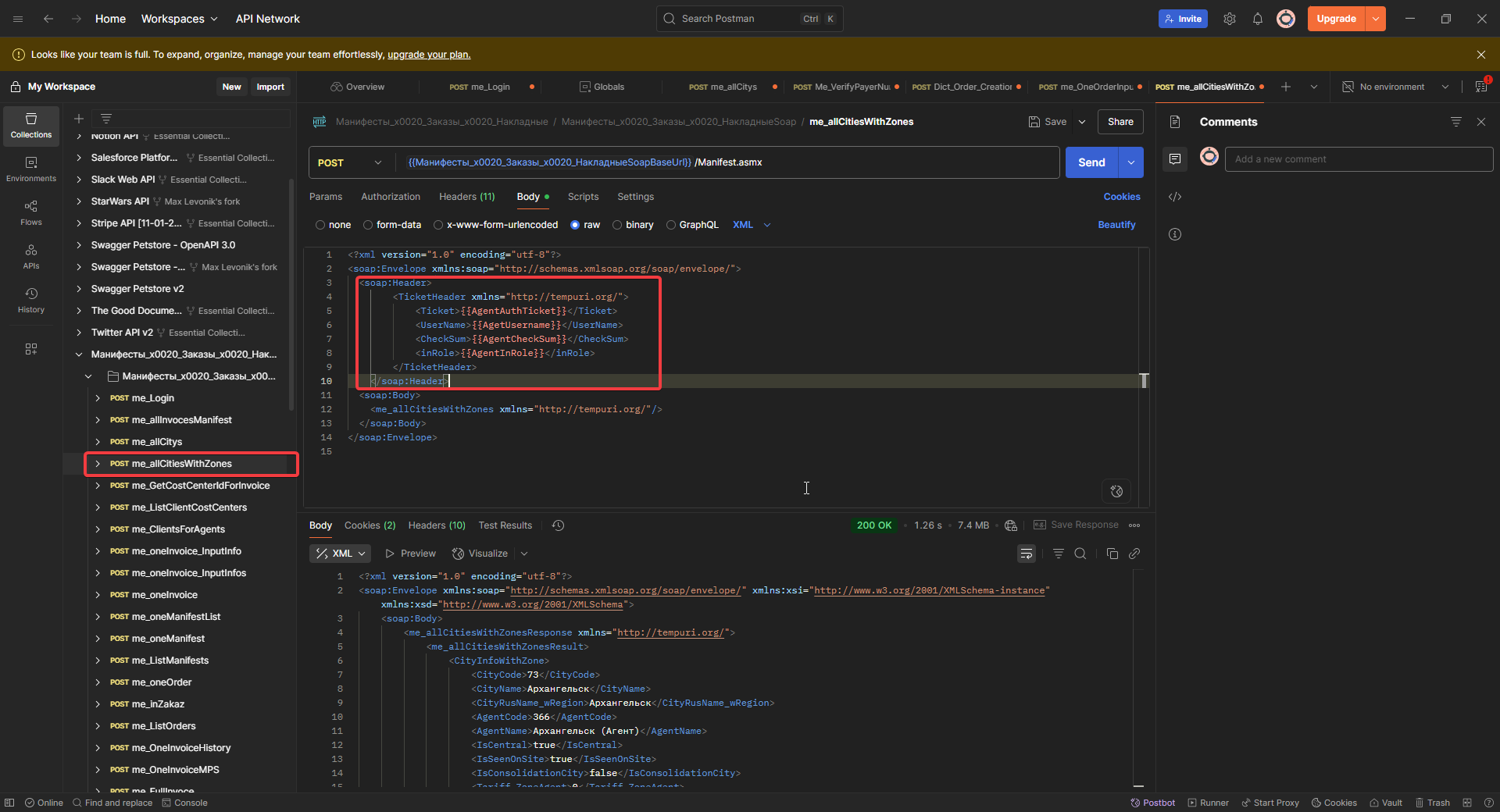Open the Code snippet icon in right sidebar
This screenshot has height=812, width=1500.
tap(1175, 197)
